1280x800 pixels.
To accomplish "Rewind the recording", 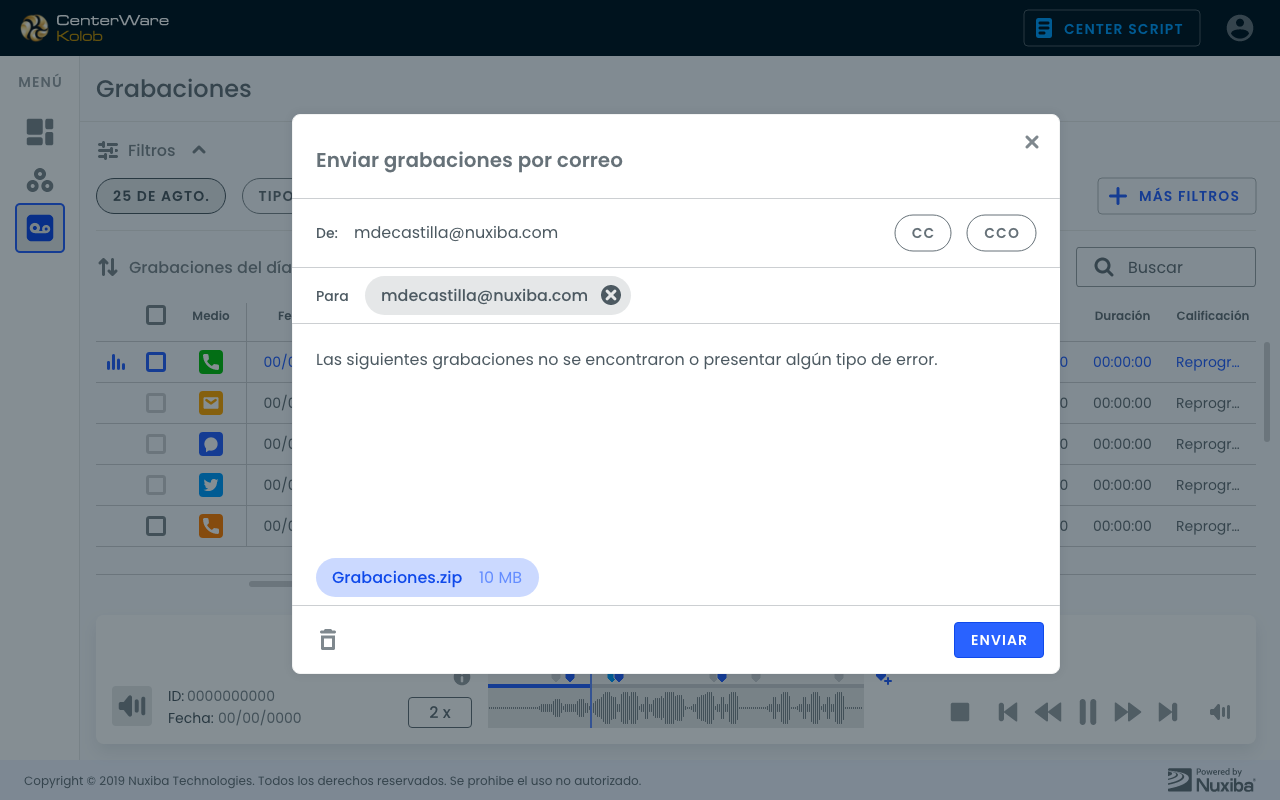I will (x=1048, y=712).
